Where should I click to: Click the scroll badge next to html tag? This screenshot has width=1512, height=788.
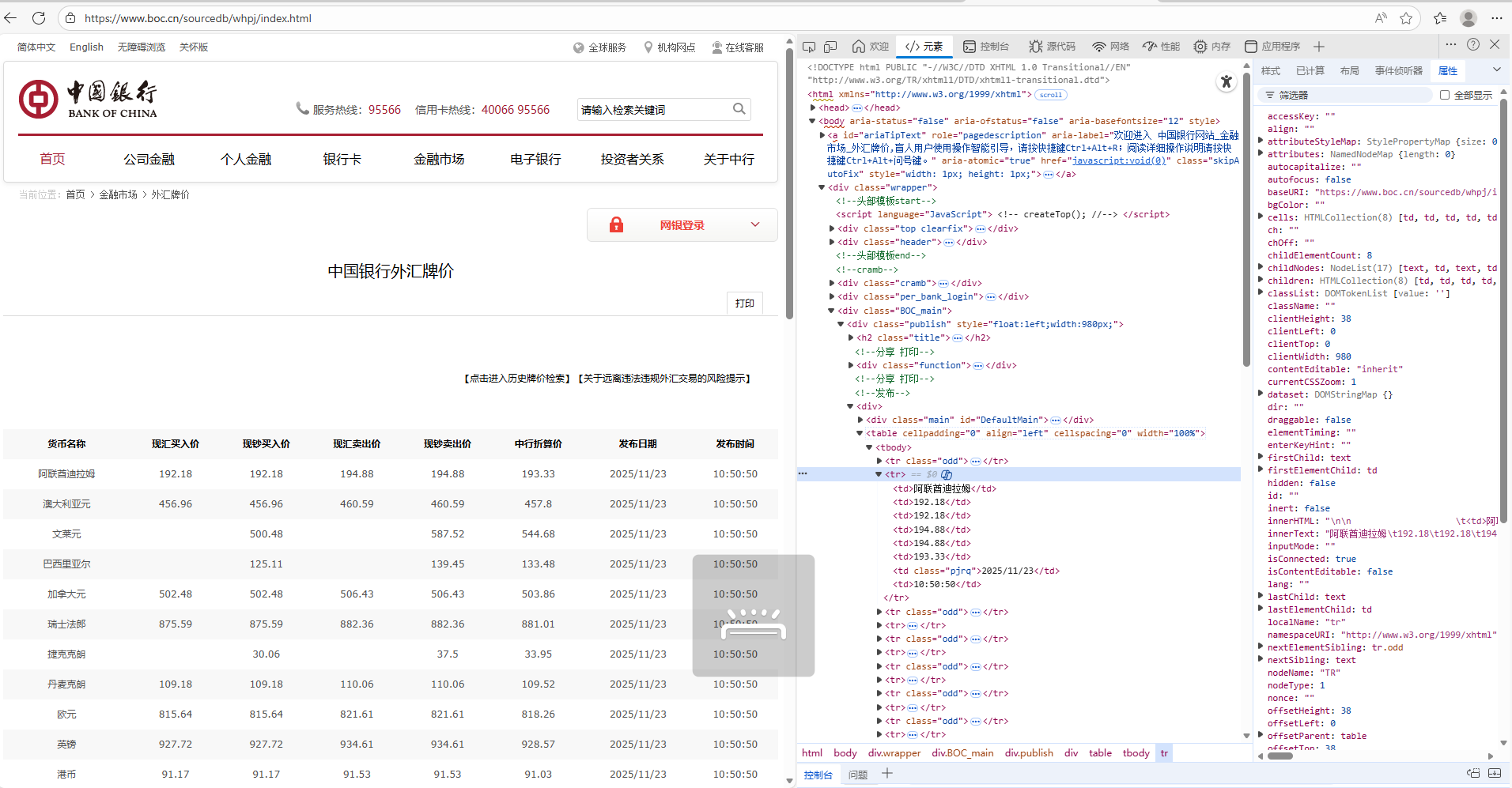pos(1051,95)
